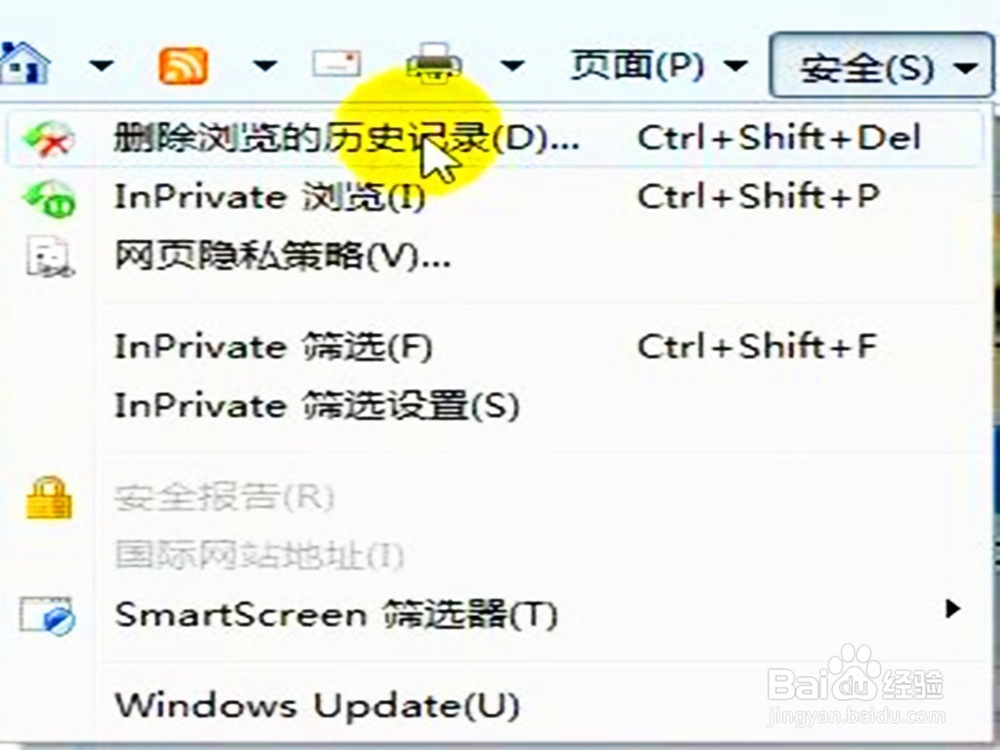
Task: Toggle InPrivate 筛选(F) option
Action: click(x=494, y=347)
